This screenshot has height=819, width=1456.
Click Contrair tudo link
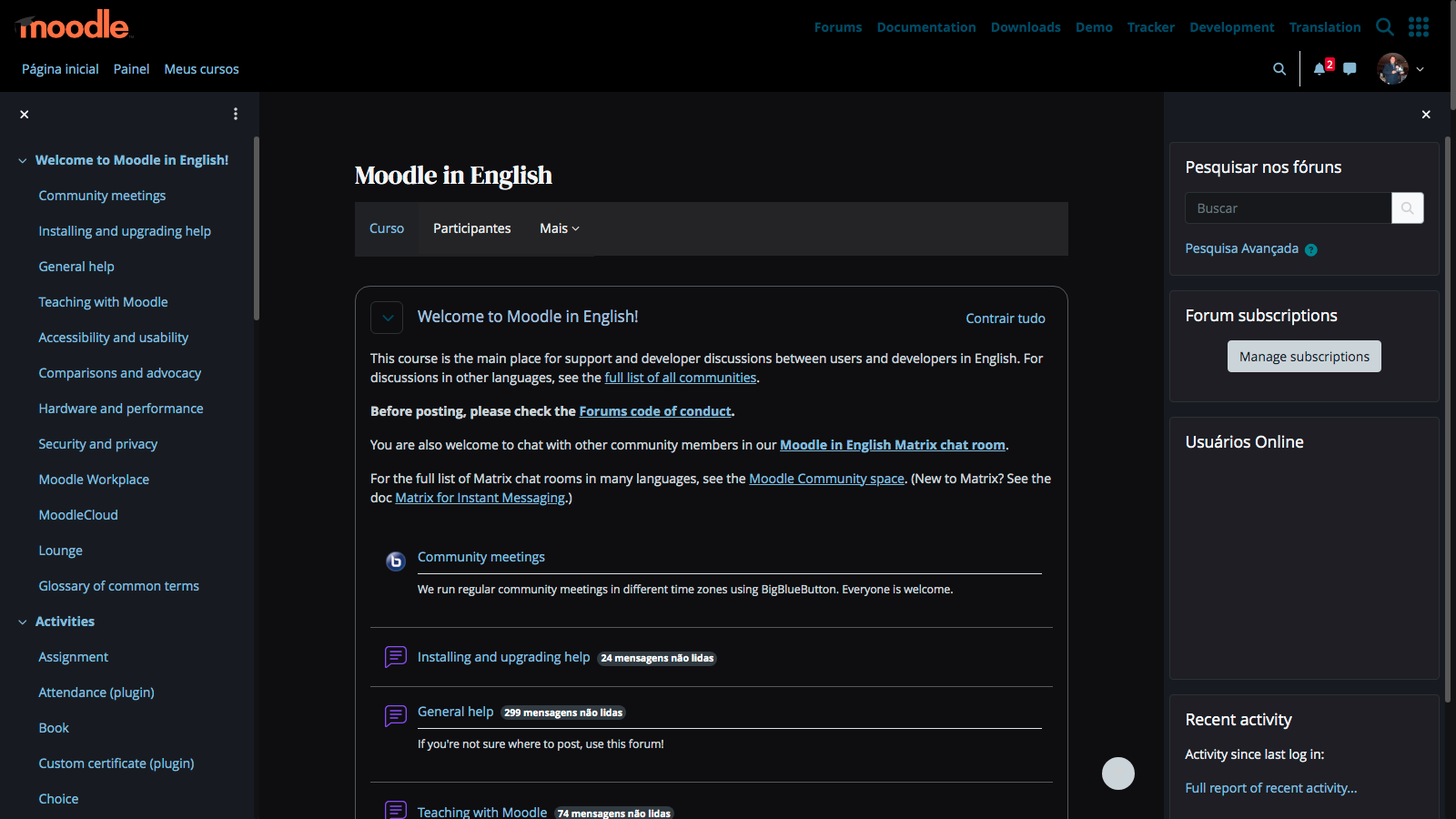tap(1006, 318)
